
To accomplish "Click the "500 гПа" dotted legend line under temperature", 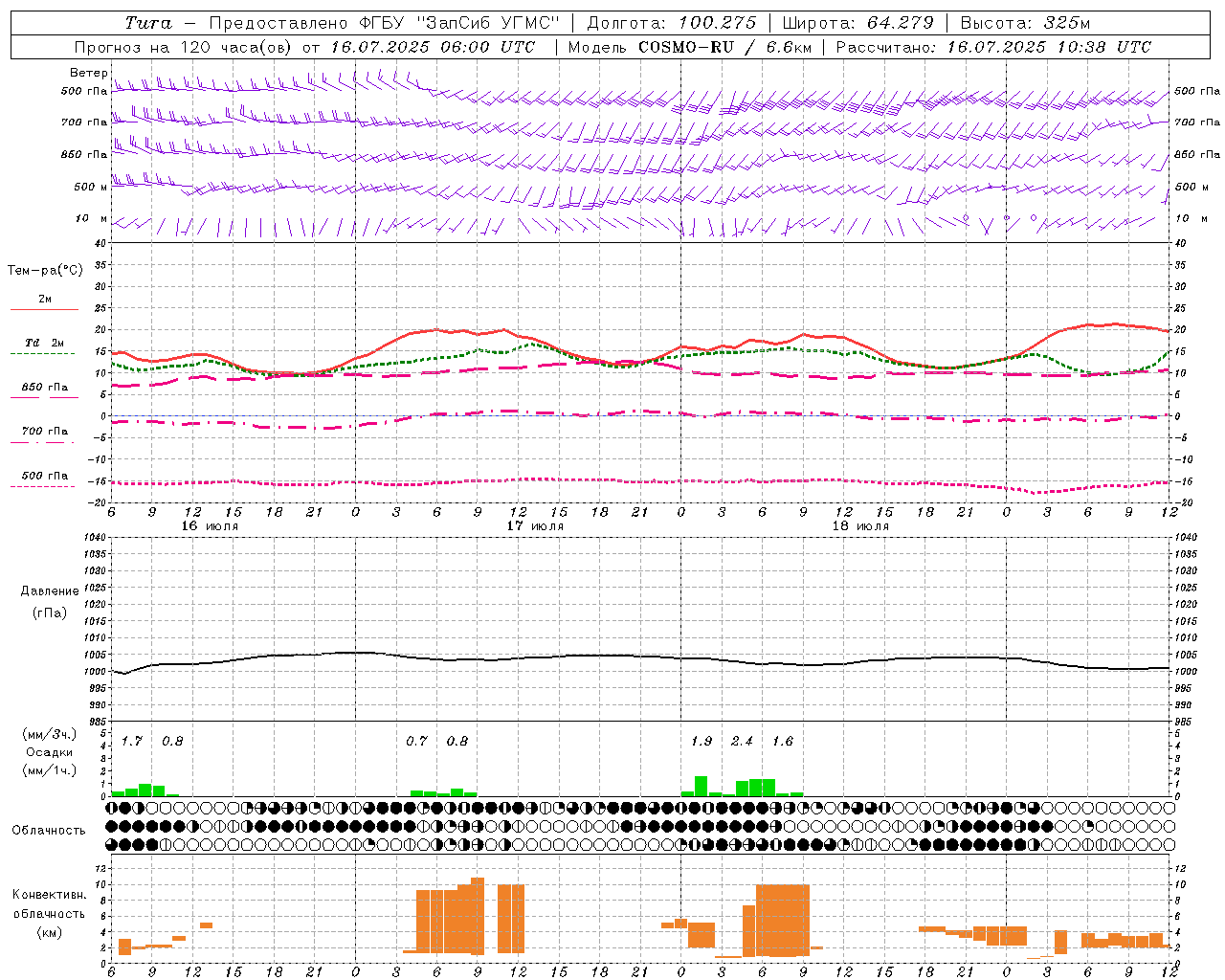I will coord(42,486).
